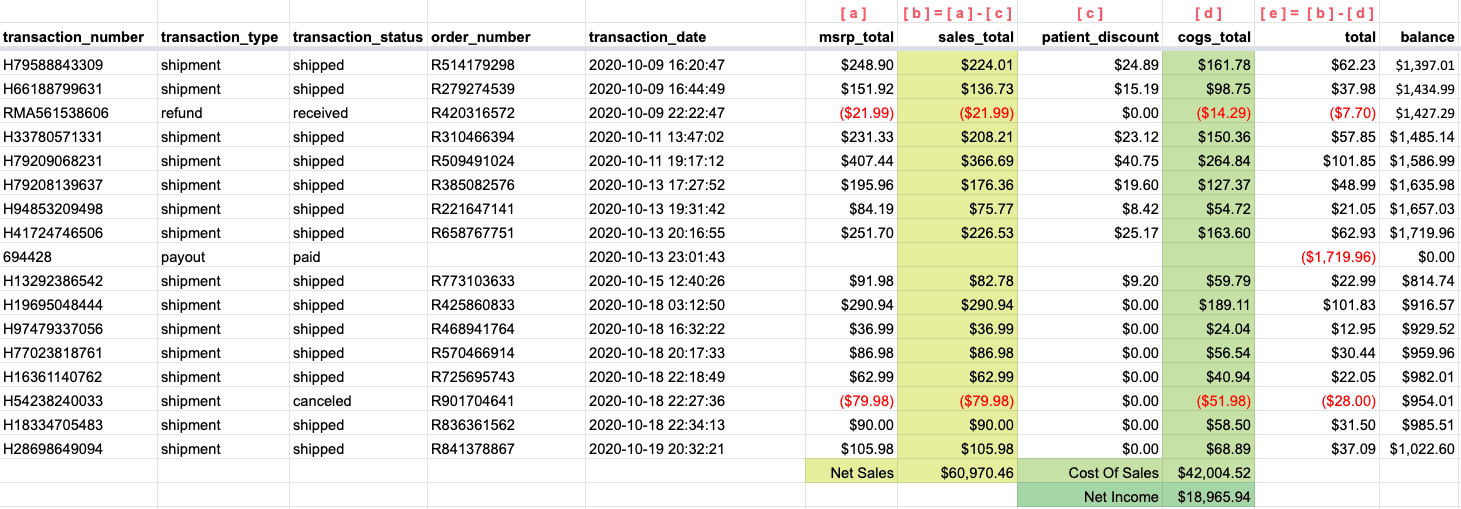The width and height of the screenshot is (1461, 509).
Task: Click the $407.44 msrp_total cell
Action: [851, 161]
